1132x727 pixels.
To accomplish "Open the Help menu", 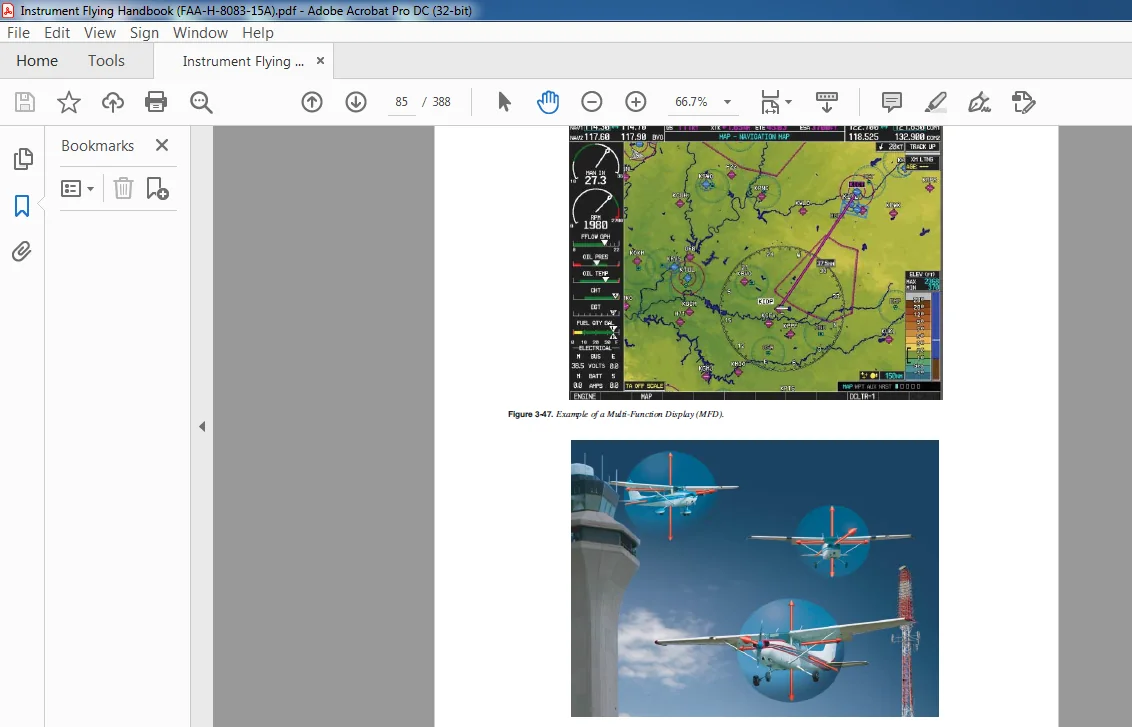I will click(258, 32).
